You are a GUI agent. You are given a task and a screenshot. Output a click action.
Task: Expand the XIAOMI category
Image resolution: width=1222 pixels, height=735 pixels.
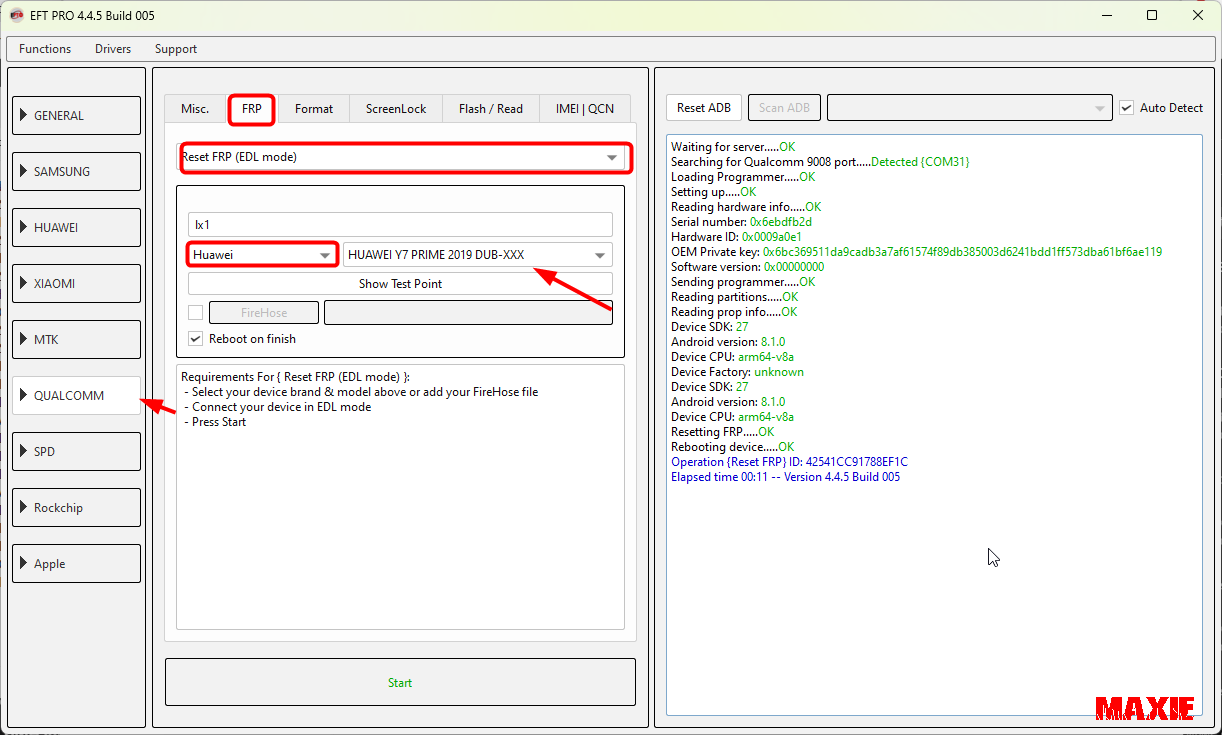pyautogui.click(x=76, y=283)
